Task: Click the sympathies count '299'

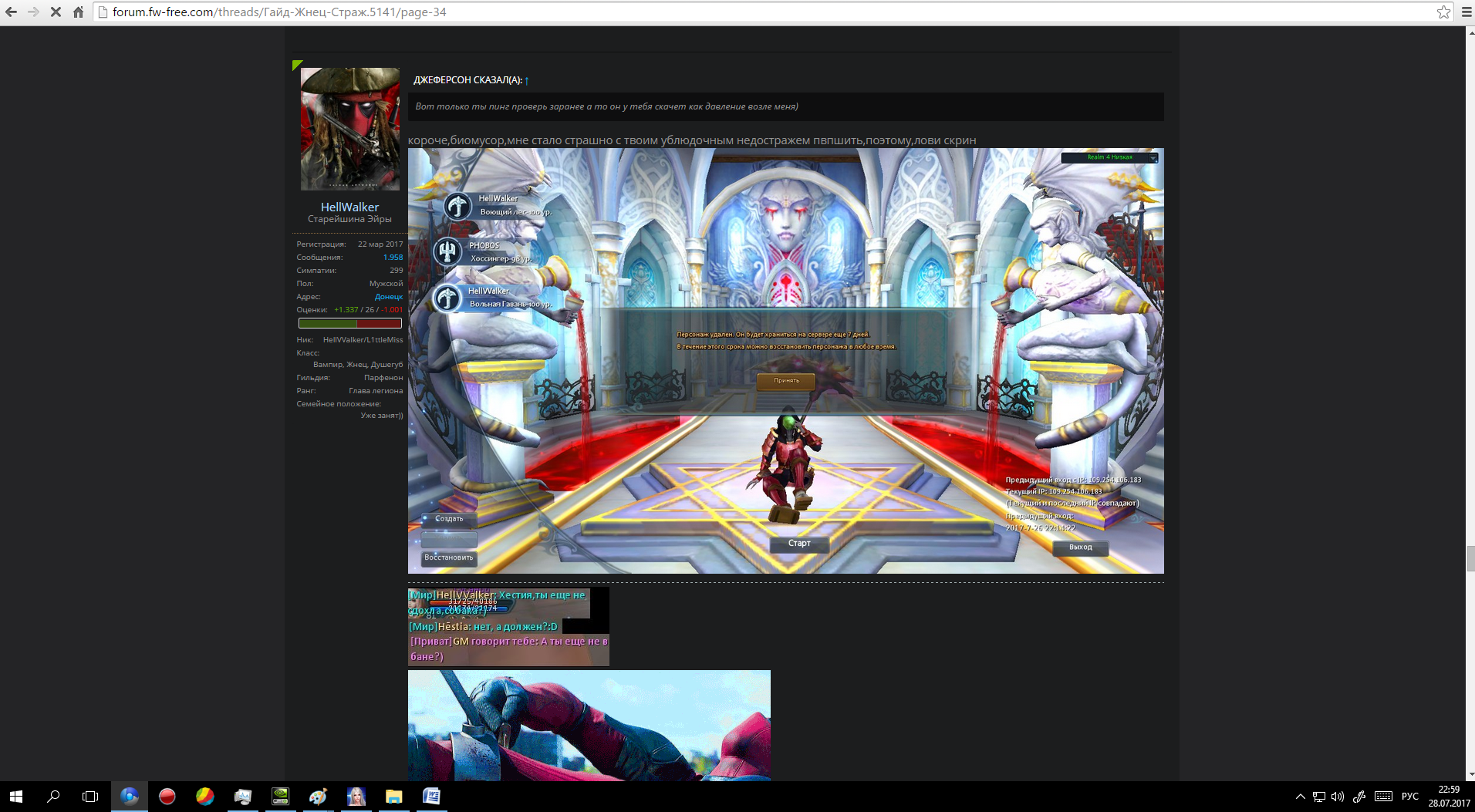Action: coord(397,271)
